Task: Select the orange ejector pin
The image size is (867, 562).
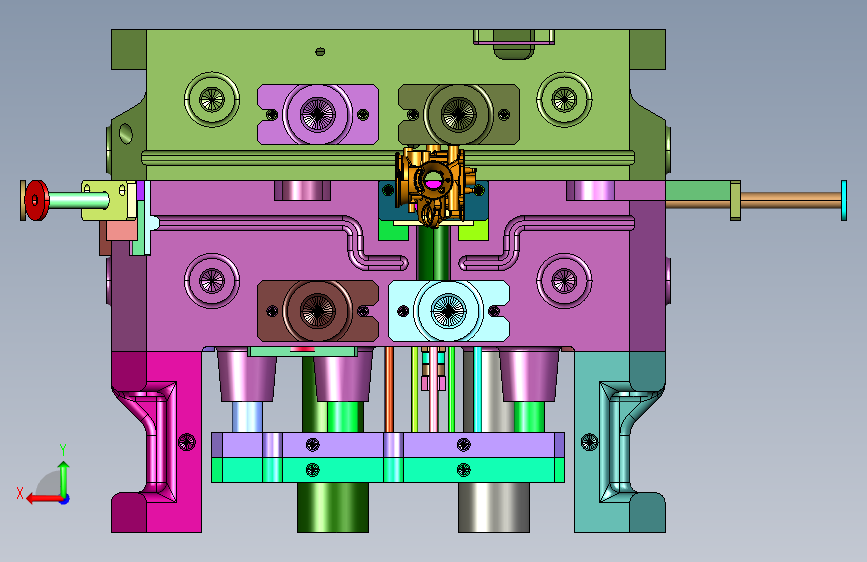Action: coord(389,389)
